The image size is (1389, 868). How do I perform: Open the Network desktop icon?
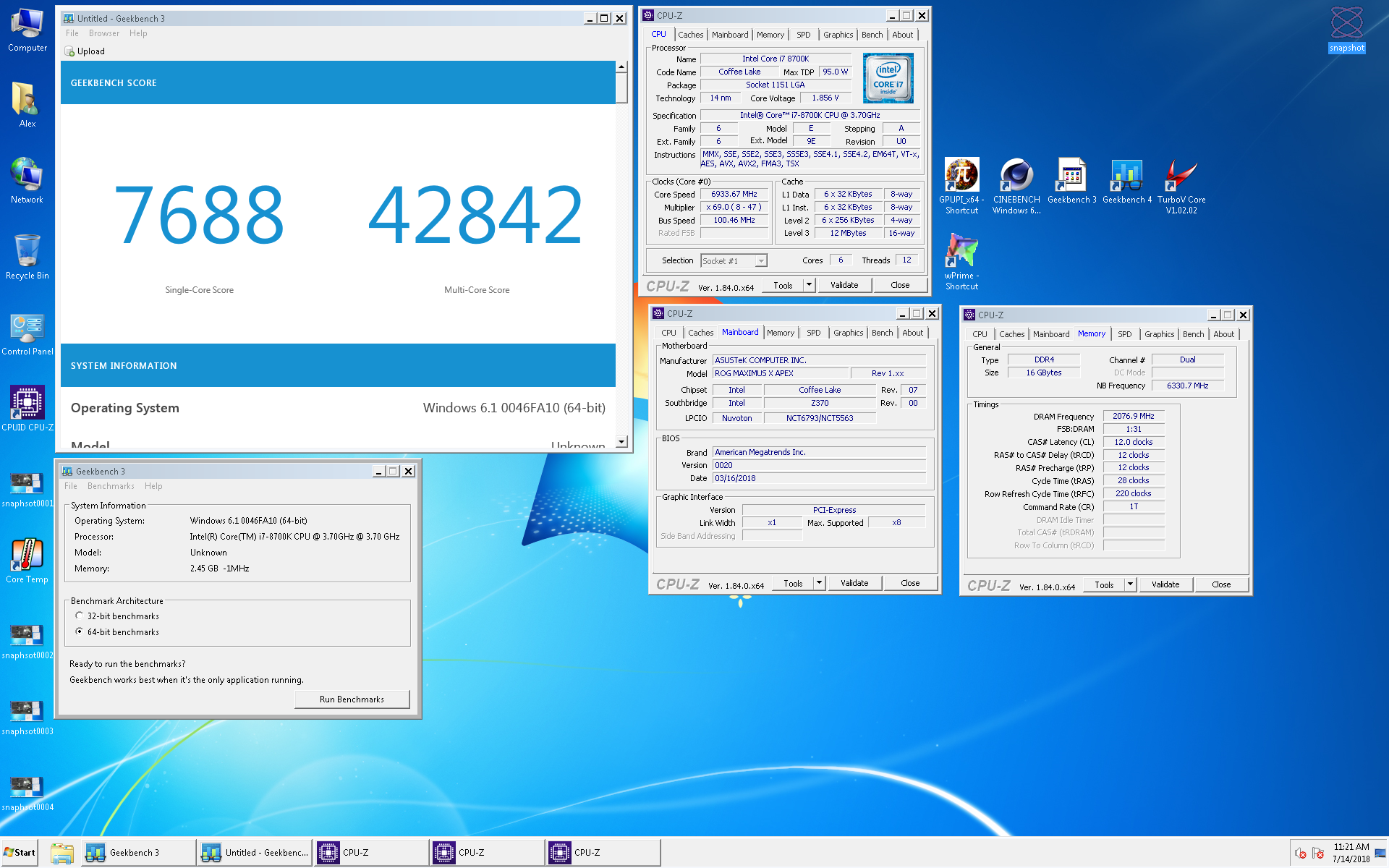[27, 181]
